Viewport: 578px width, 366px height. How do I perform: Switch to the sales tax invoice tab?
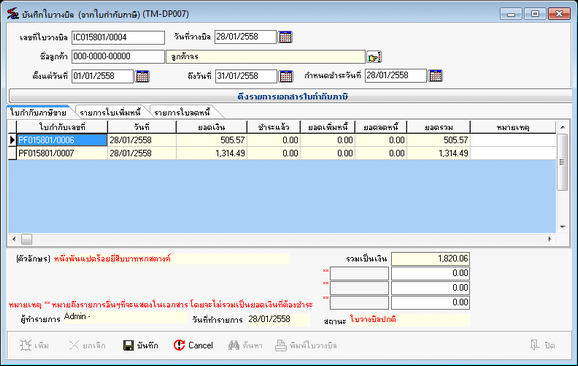click(x=38, y=112)
